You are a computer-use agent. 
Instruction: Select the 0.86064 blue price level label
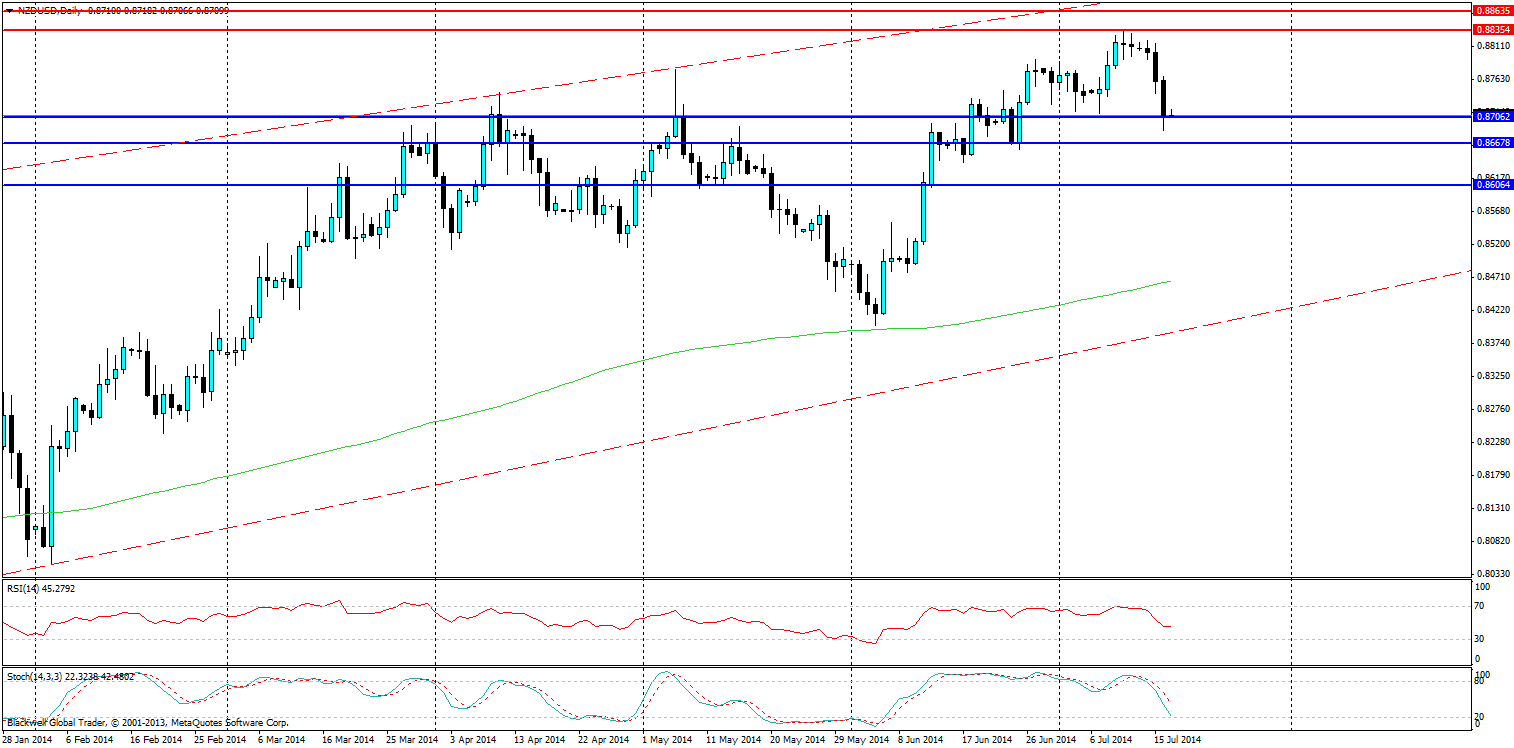point(1493,185)
